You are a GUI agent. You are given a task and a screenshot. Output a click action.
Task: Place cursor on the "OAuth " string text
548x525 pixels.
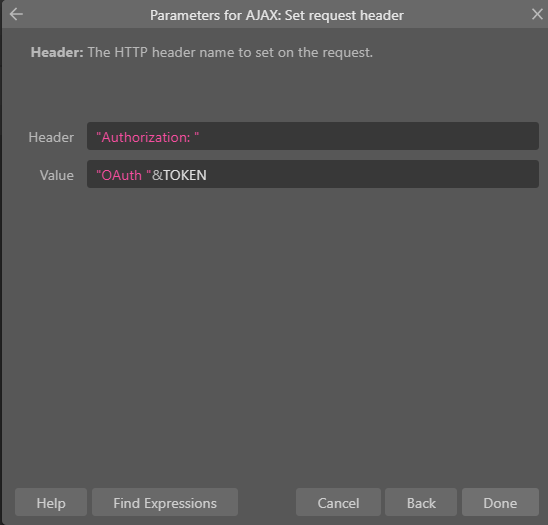pos(124,175)
